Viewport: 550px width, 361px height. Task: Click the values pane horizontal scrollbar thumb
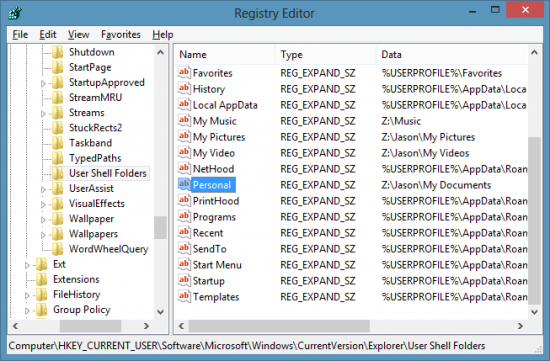279,326
